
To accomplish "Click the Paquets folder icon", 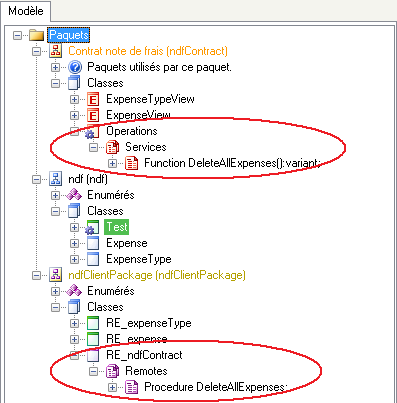I will tap(36, 35).
